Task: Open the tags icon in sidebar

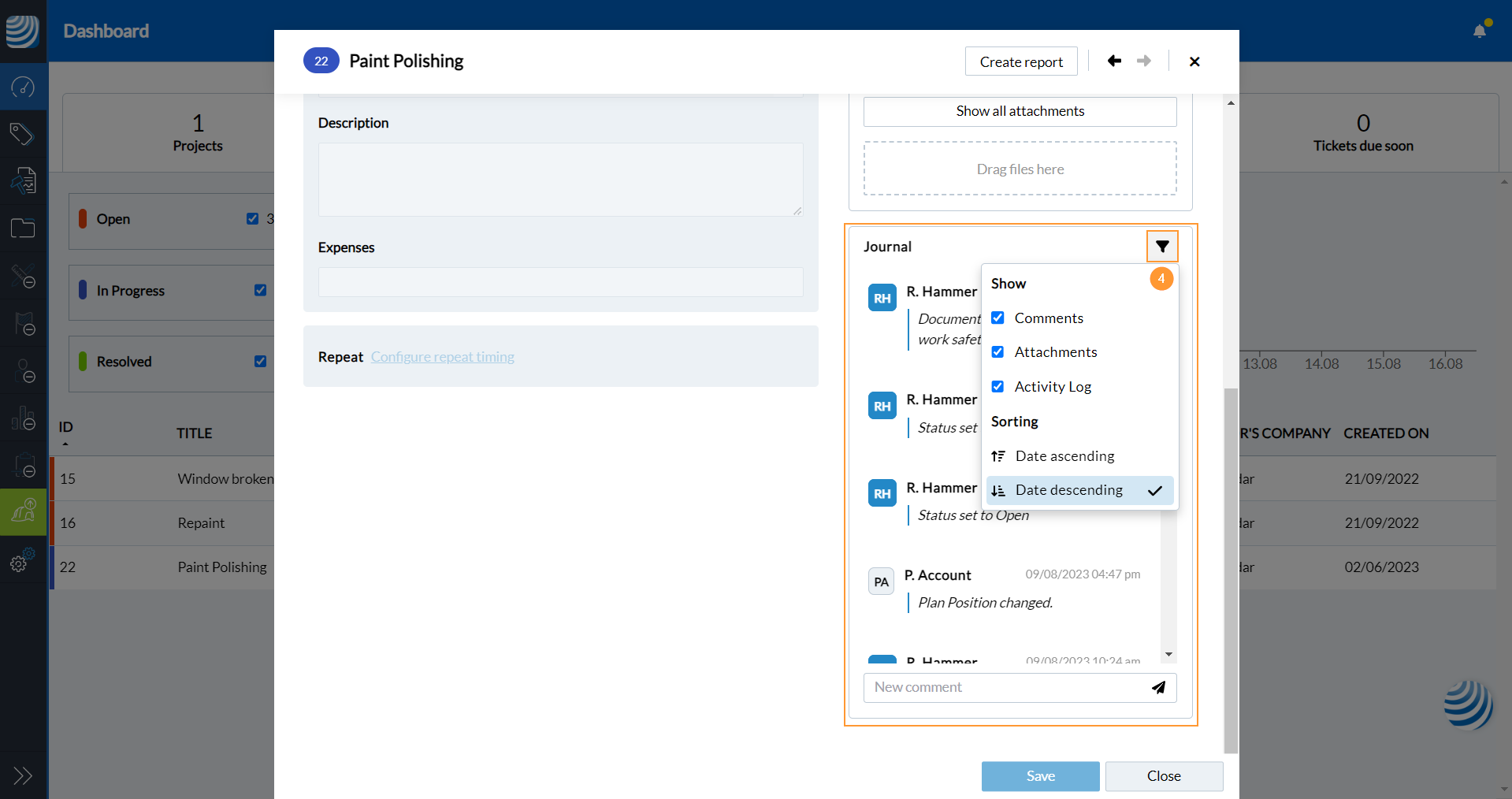Action: tap(23, 134)
